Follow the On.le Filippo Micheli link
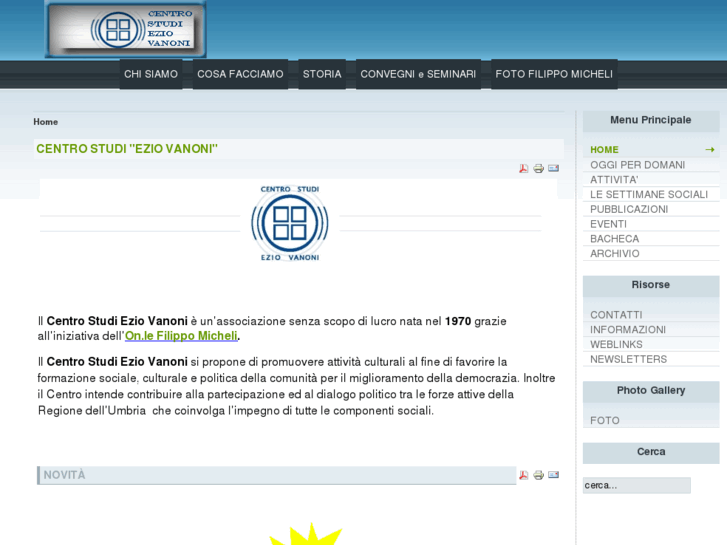The height and width of the screenshot is (545, 727). 181,336
